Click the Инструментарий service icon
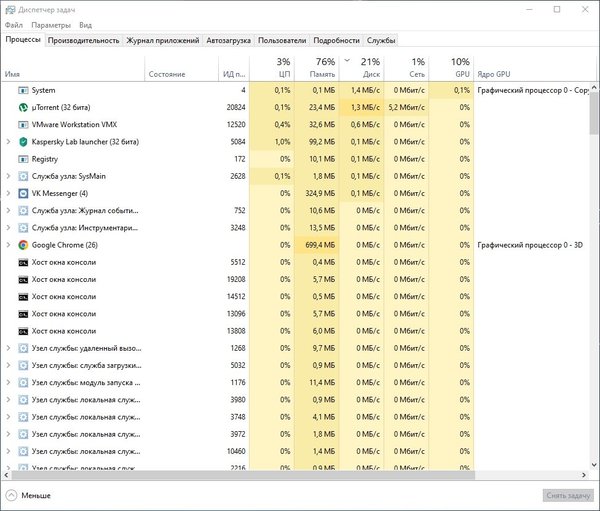The height and width of the screenshot is (511, 600). [23, 228]
